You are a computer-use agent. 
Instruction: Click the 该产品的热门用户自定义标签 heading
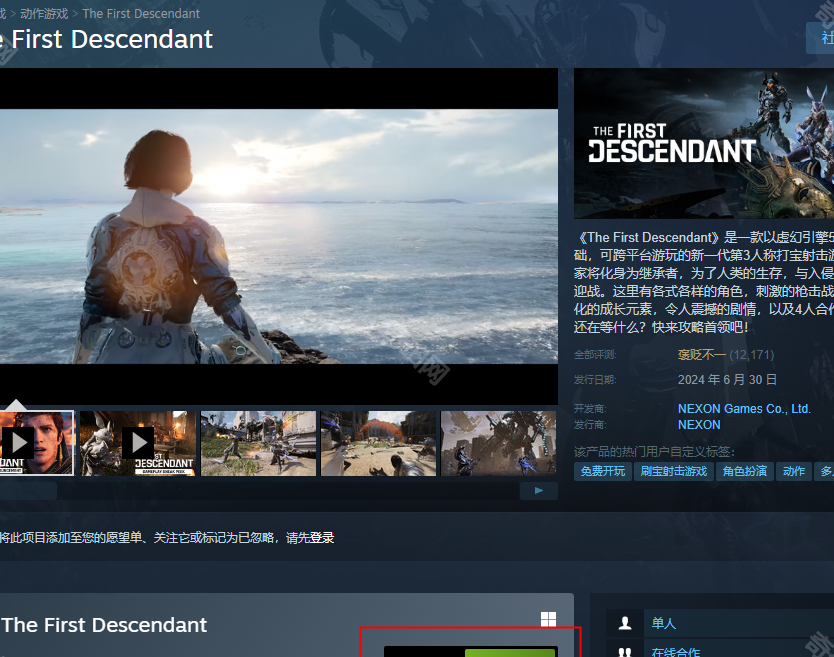pyautogui.click(x=654, y=452)
